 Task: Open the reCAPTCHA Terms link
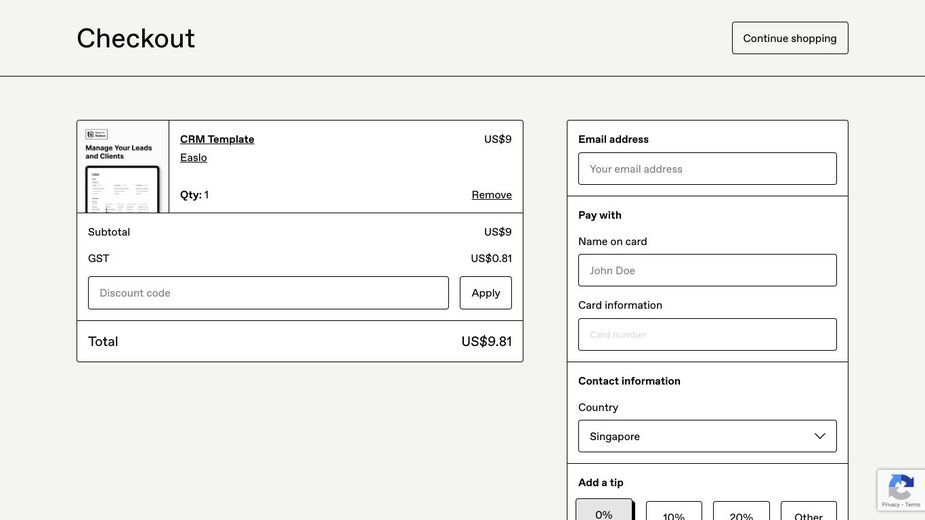click(x=913, y=505)
